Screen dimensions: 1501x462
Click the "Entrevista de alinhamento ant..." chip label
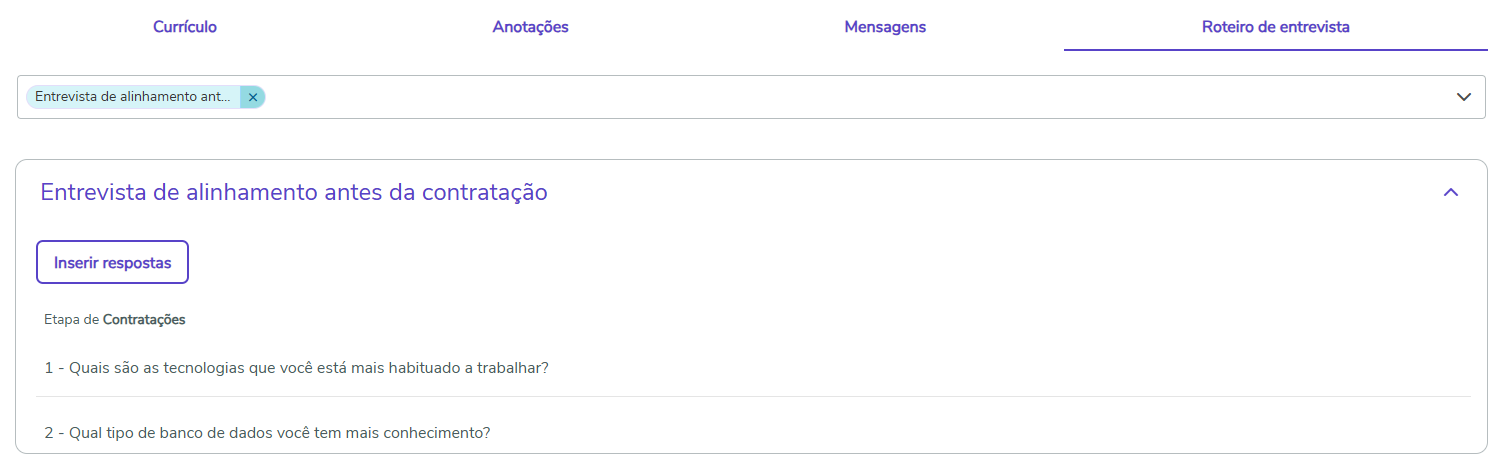[x=133, y=97]
